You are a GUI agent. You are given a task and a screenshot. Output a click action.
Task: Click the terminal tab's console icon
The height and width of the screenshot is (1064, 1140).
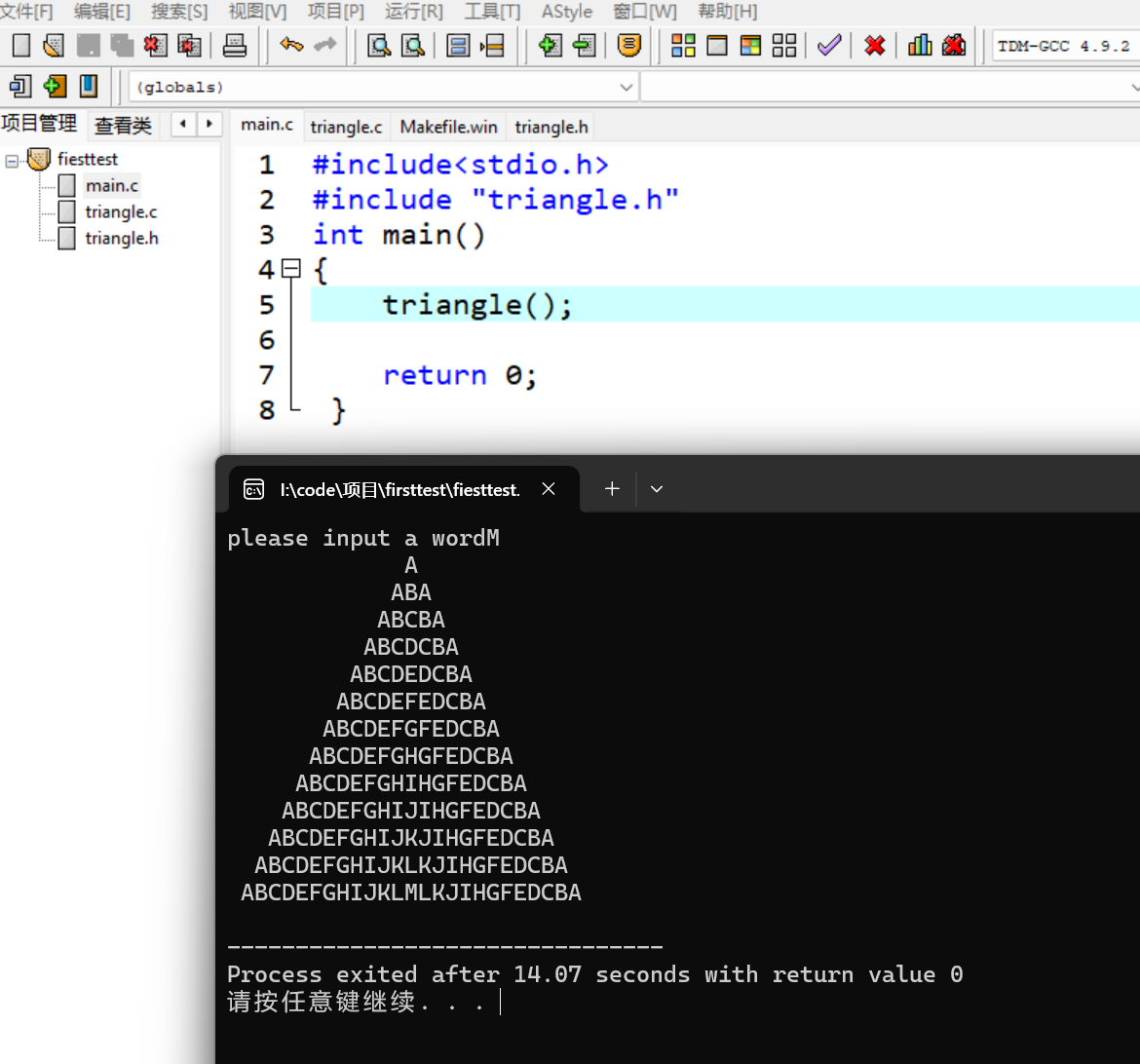pyautogui.click(x=253, y=489)
